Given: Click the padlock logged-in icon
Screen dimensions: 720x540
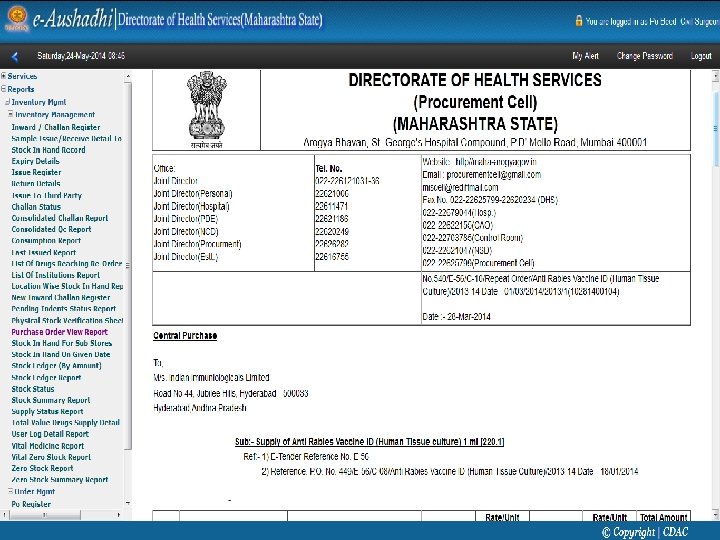Looking at the screenshot, I should [x=579, y=21].
